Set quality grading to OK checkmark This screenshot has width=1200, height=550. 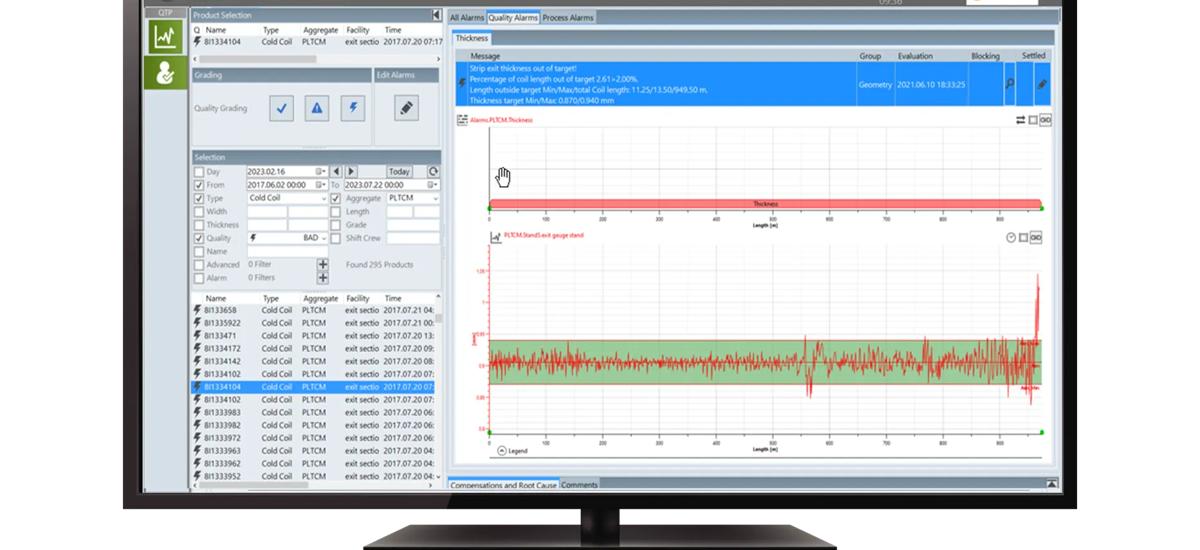(283, 109)
